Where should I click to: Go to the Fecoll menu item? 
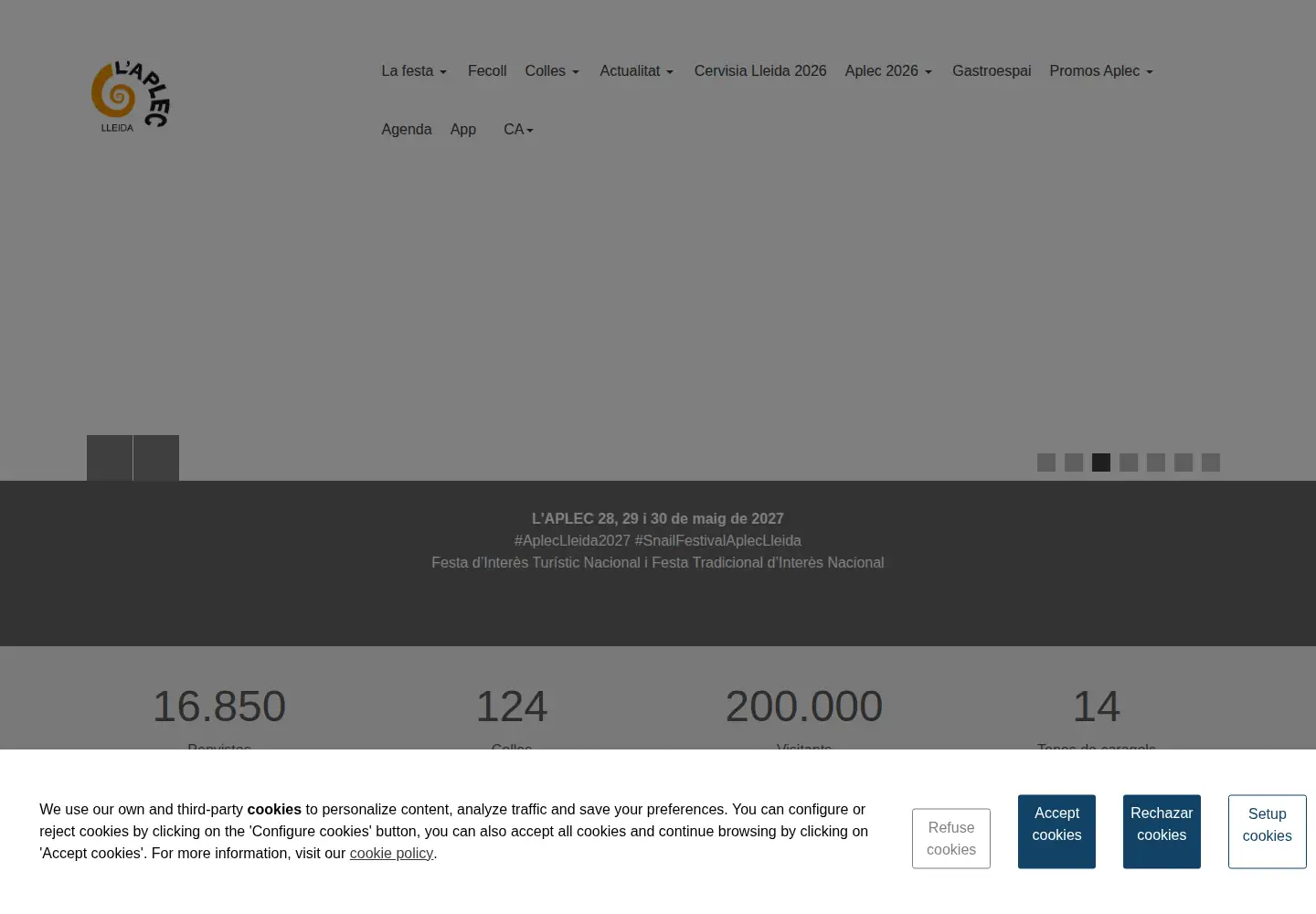[x=487, y=71]
